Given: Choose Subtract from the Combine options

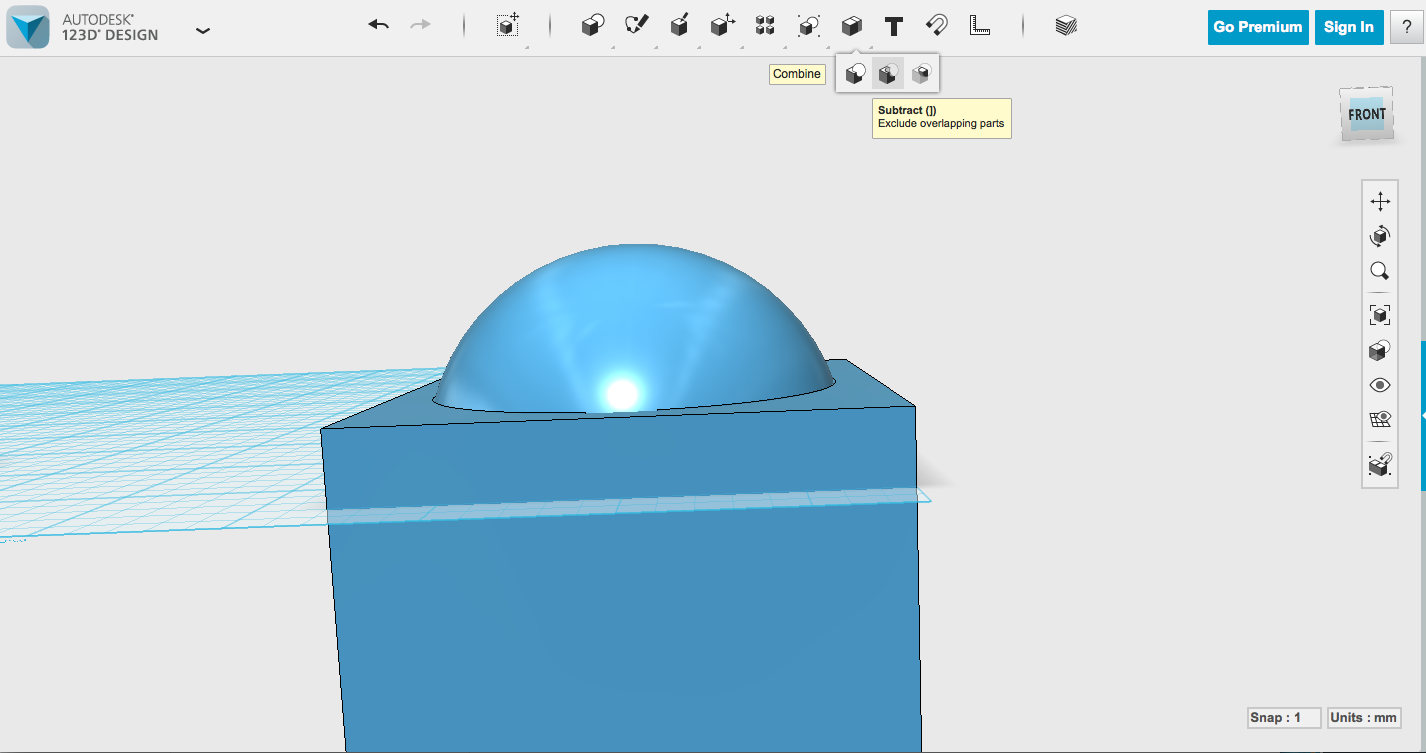Looking at the screenshot, I should [x=887, y=72].
